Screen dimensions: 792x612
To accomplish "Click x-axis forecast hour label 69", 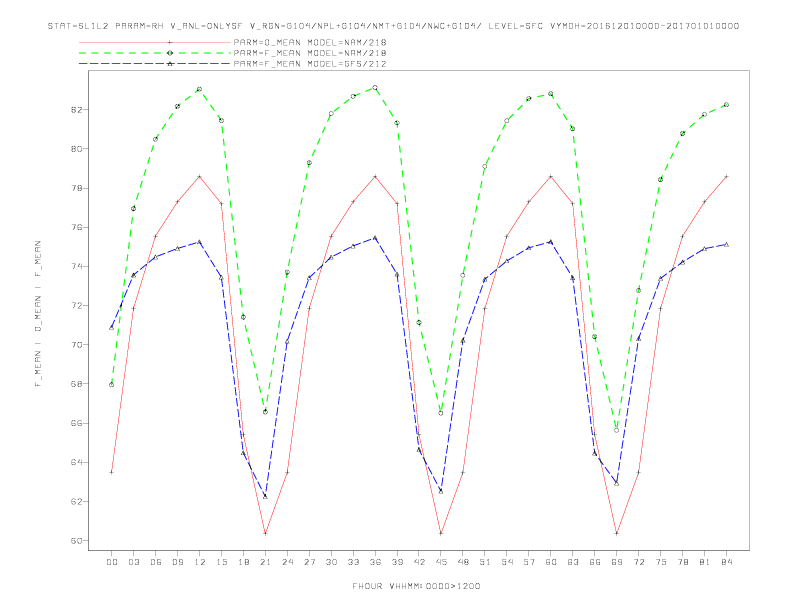I will (617, 562).
